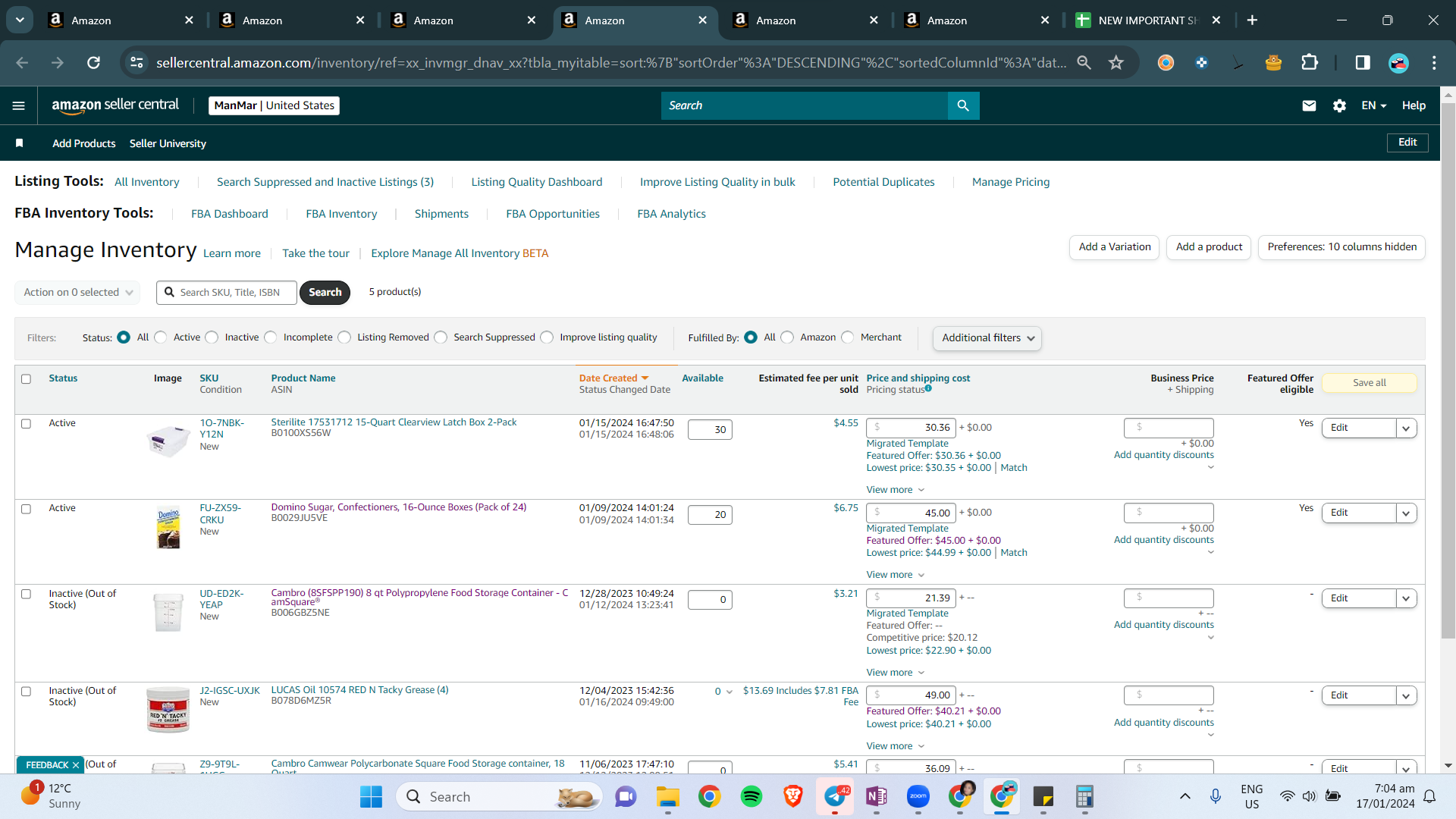Select the Inactive status filter radio
The image size is (1456, 819).
212,337
